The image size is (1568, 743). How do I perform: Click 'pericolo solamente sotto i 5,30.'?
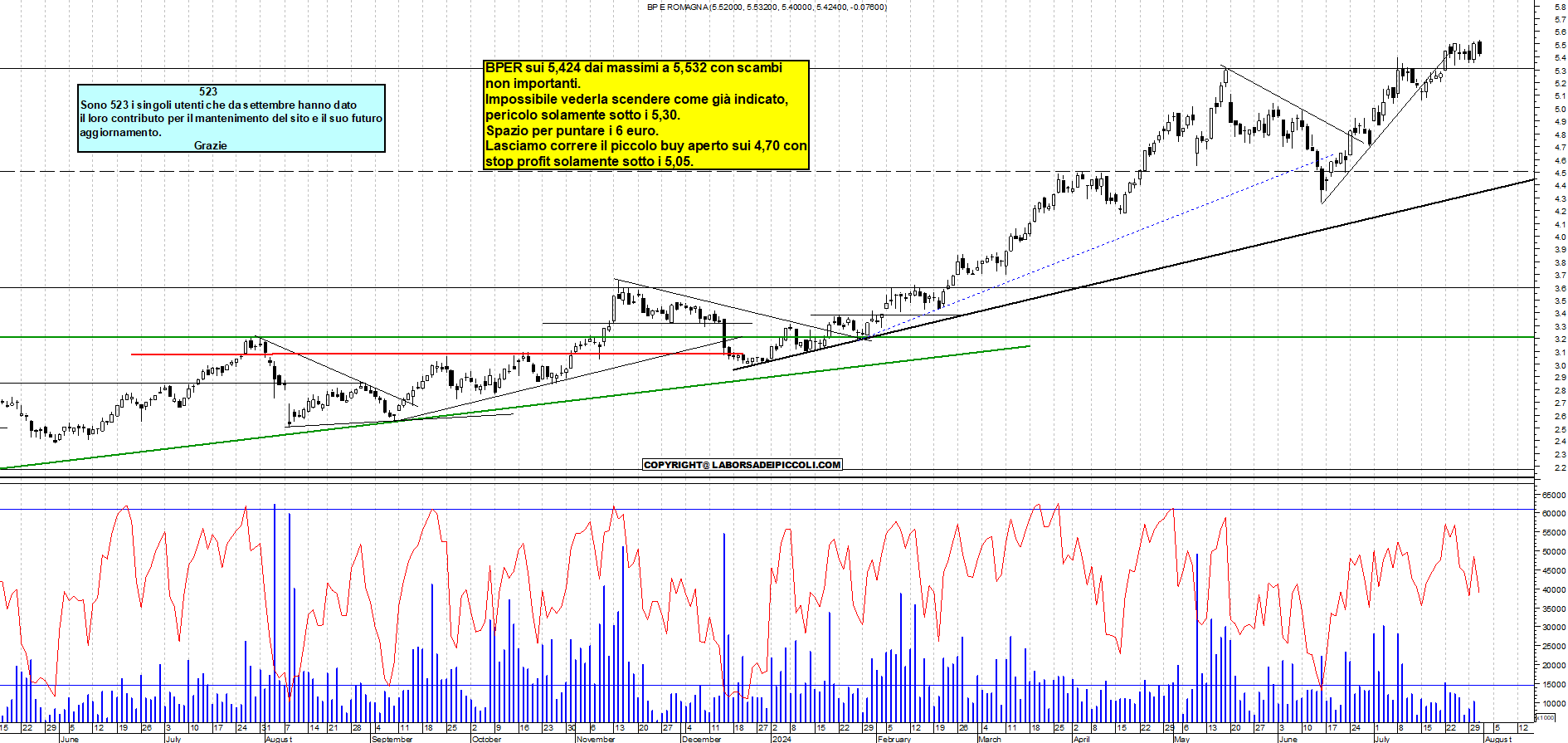click(x=582, y=115)
